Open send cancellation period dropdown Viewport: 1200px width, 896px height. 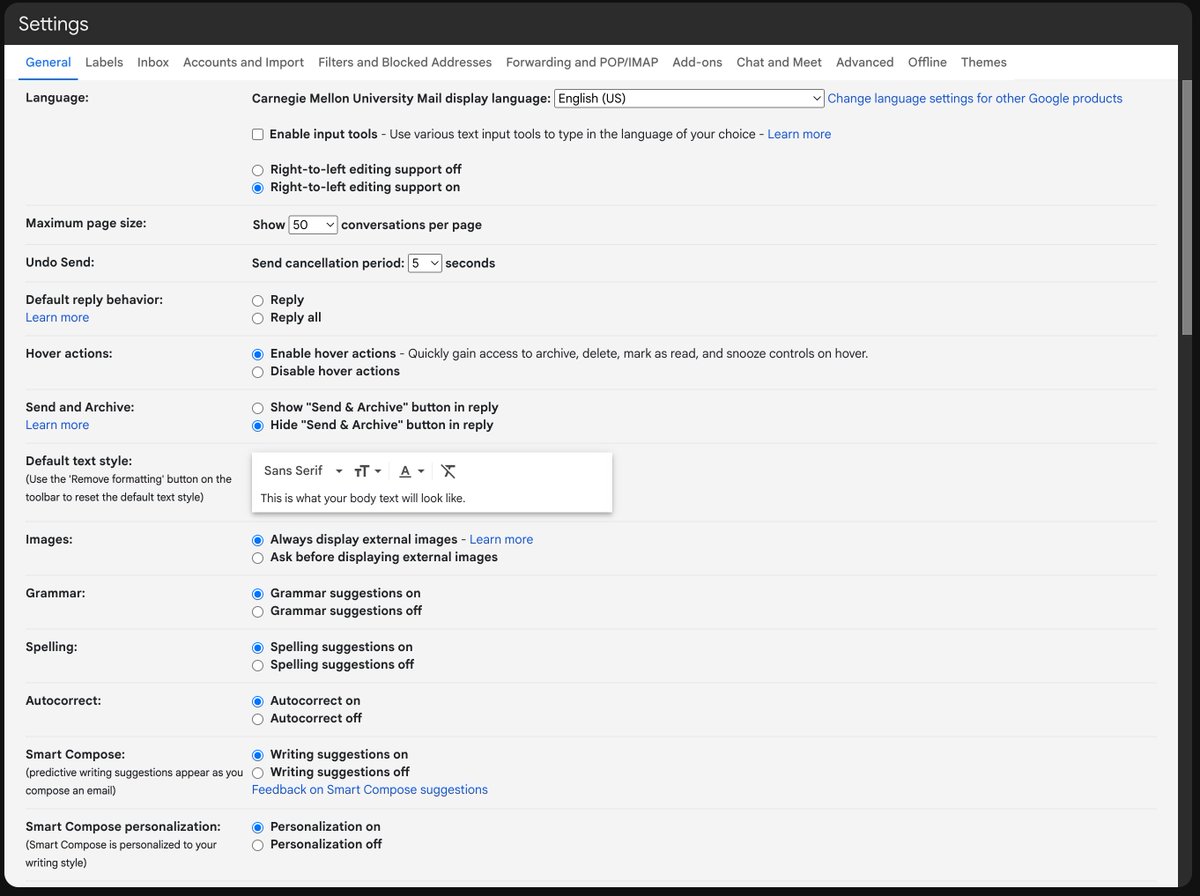coord(425,263)
